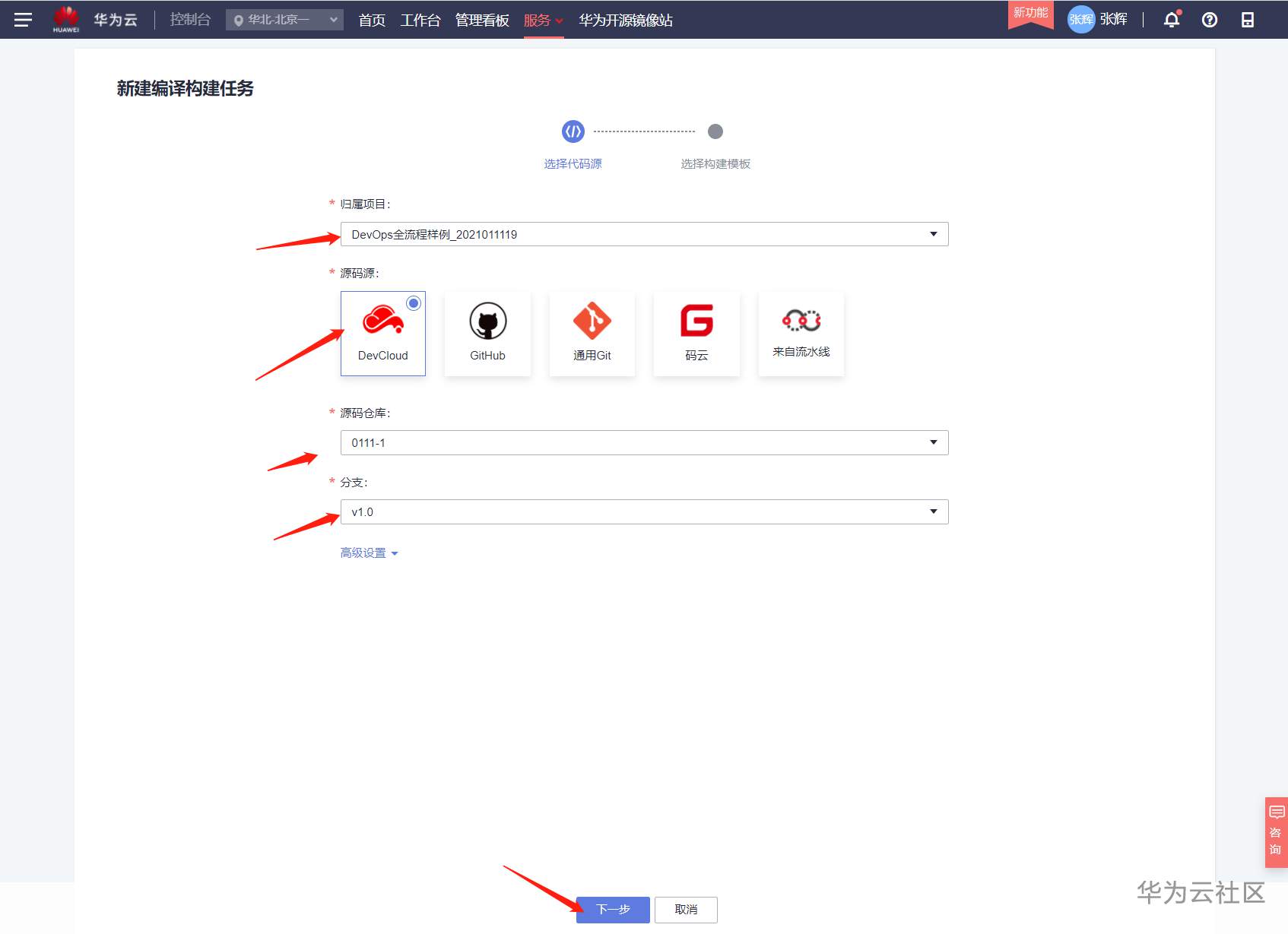Expand 高级设置 advanced settings

tap(369, 553)
